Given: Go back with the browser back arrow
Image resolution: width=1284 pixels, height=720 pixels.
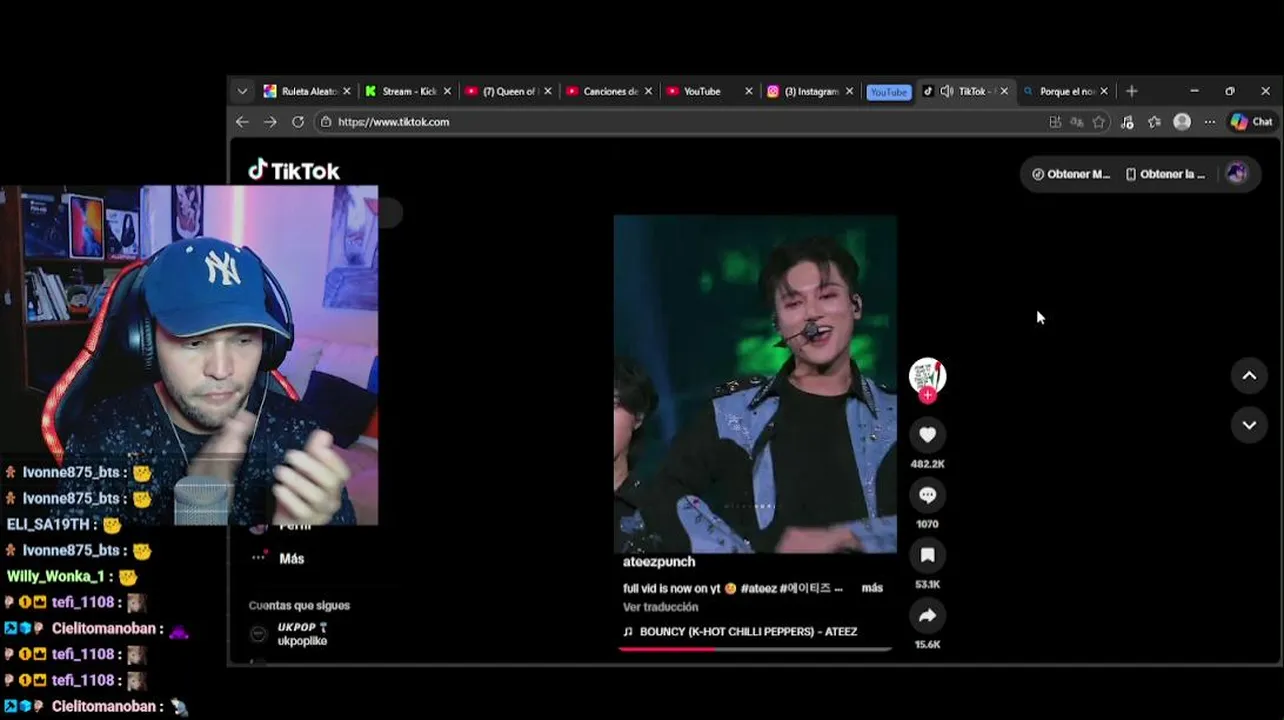Looking at the screenshot, I should (242, 122).
